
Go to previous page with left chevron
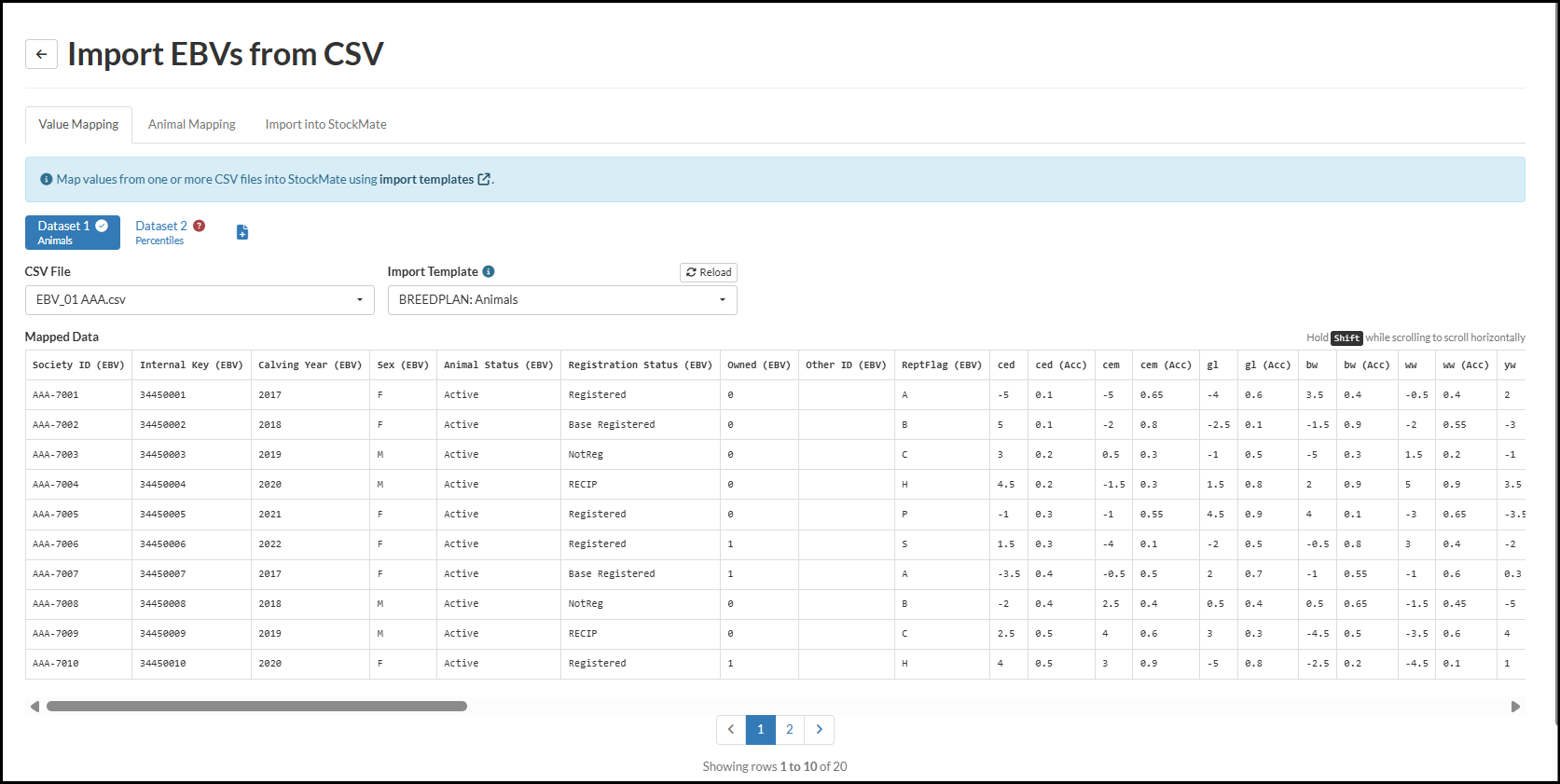(x=731, y=729)
